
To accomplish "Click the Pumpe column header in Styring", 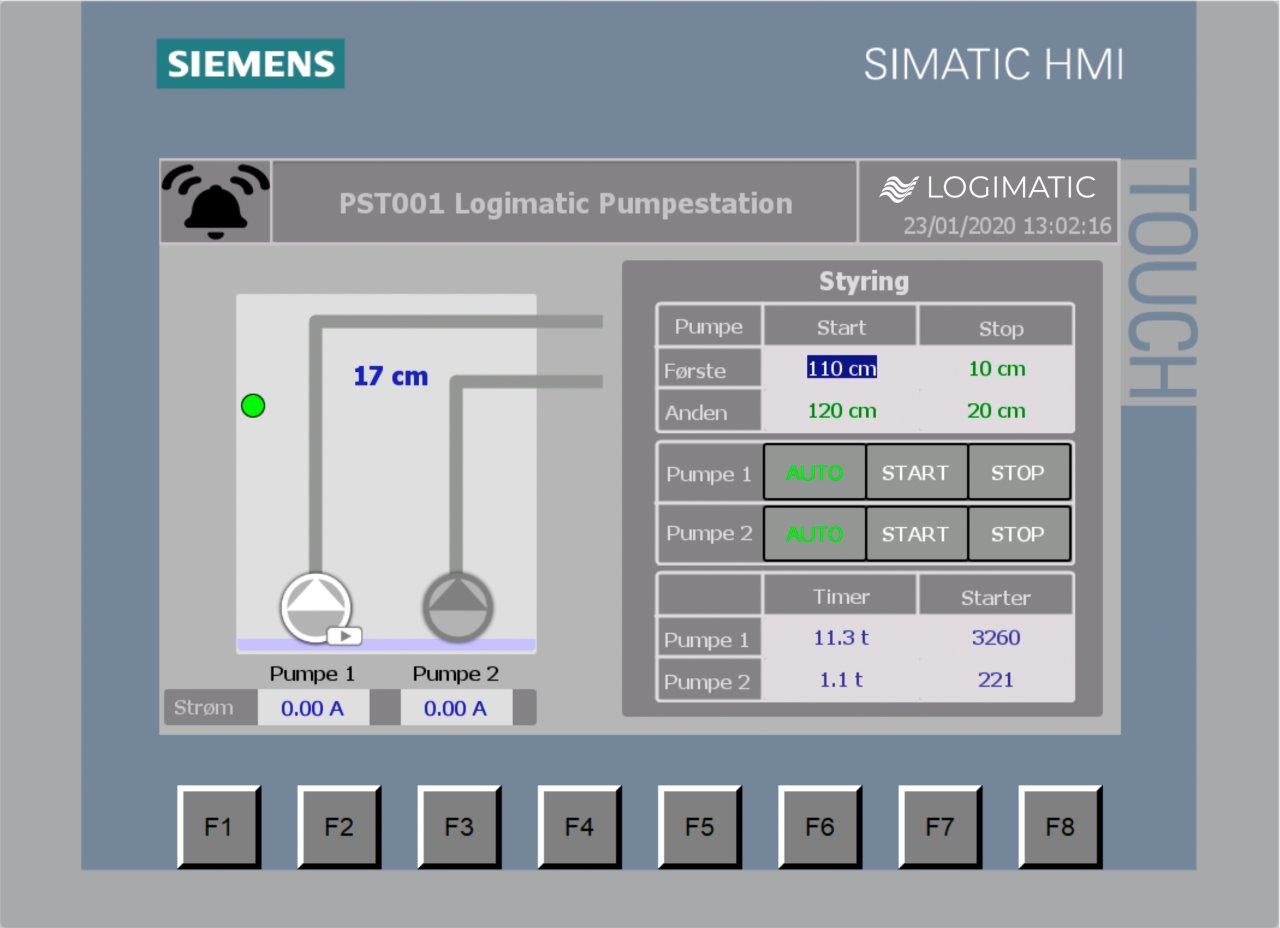I will 709,327.
